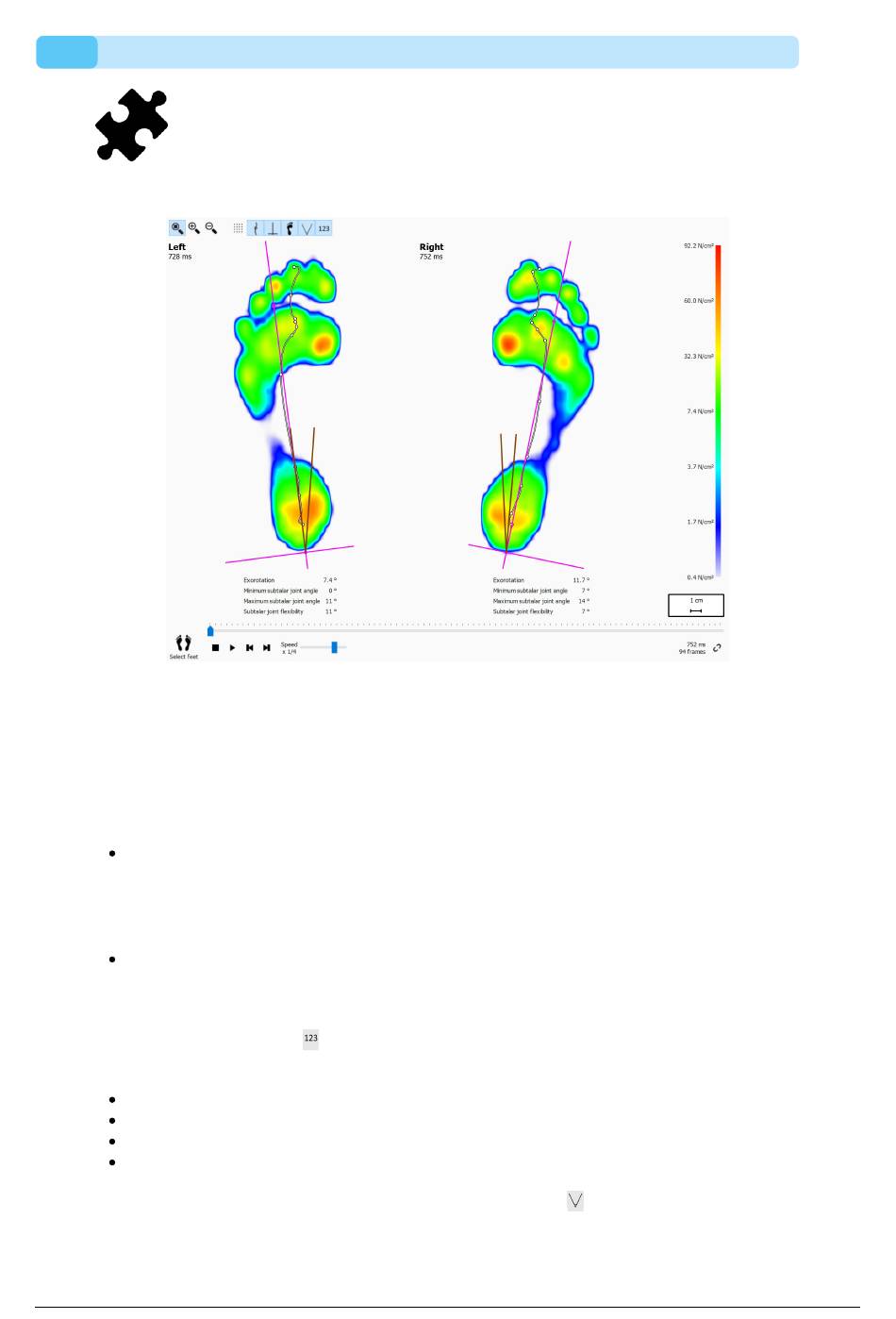Toggle the subtalar joint angle lines

pos(307,228)
